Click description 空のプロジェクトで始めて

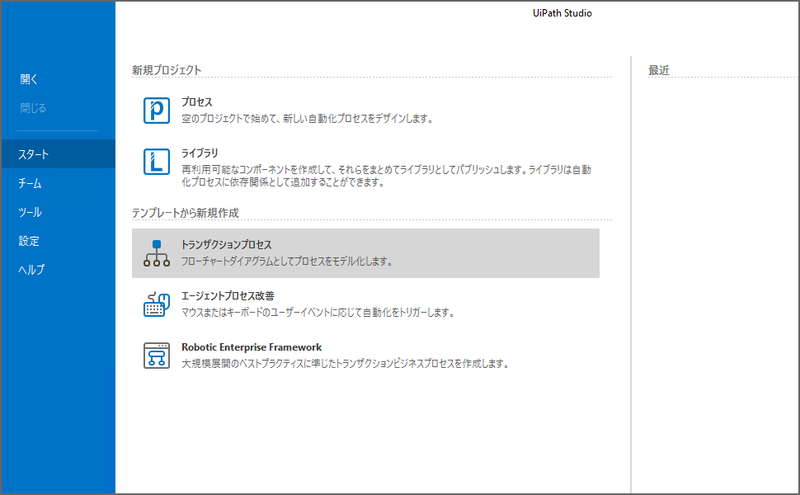pos(308,119)
